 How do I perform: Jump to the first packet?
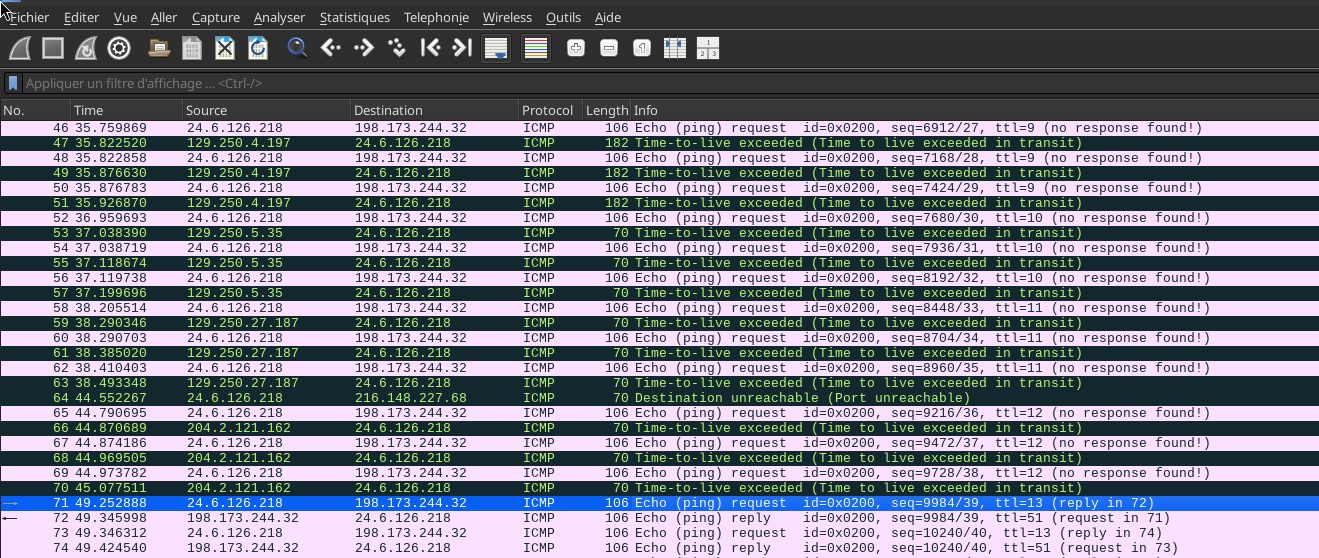(430, 47)
